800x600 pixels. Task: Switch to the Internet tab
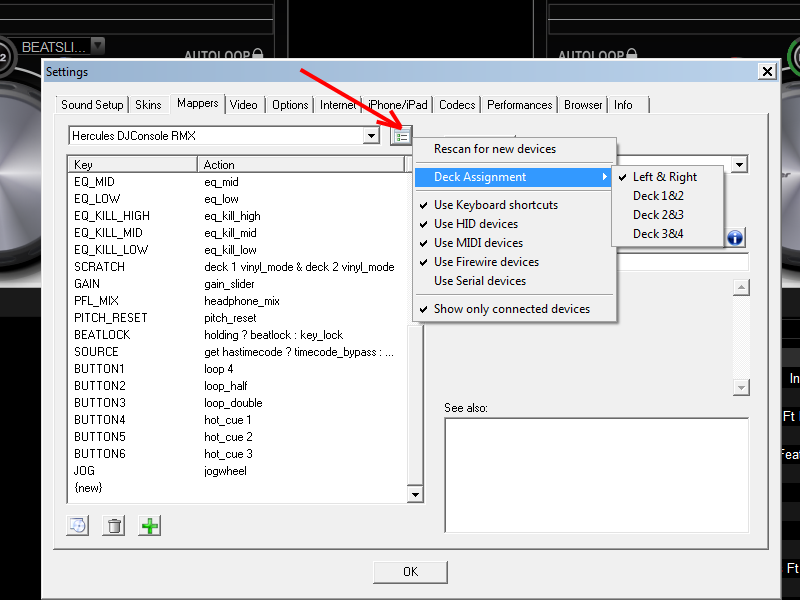pyautogui.click(x=338, y=105)
